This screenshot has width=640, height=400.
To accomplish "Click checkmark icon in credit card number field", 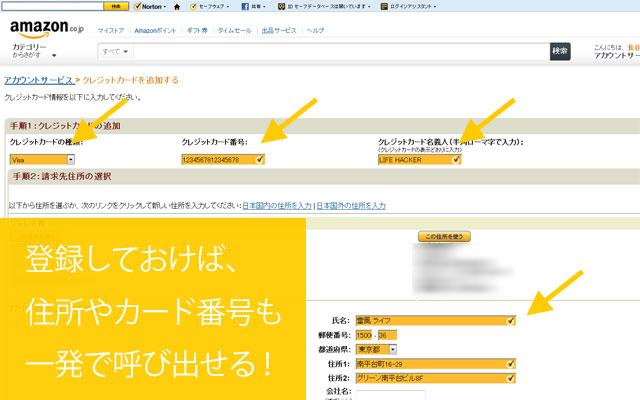I will (x=260, y=159).
